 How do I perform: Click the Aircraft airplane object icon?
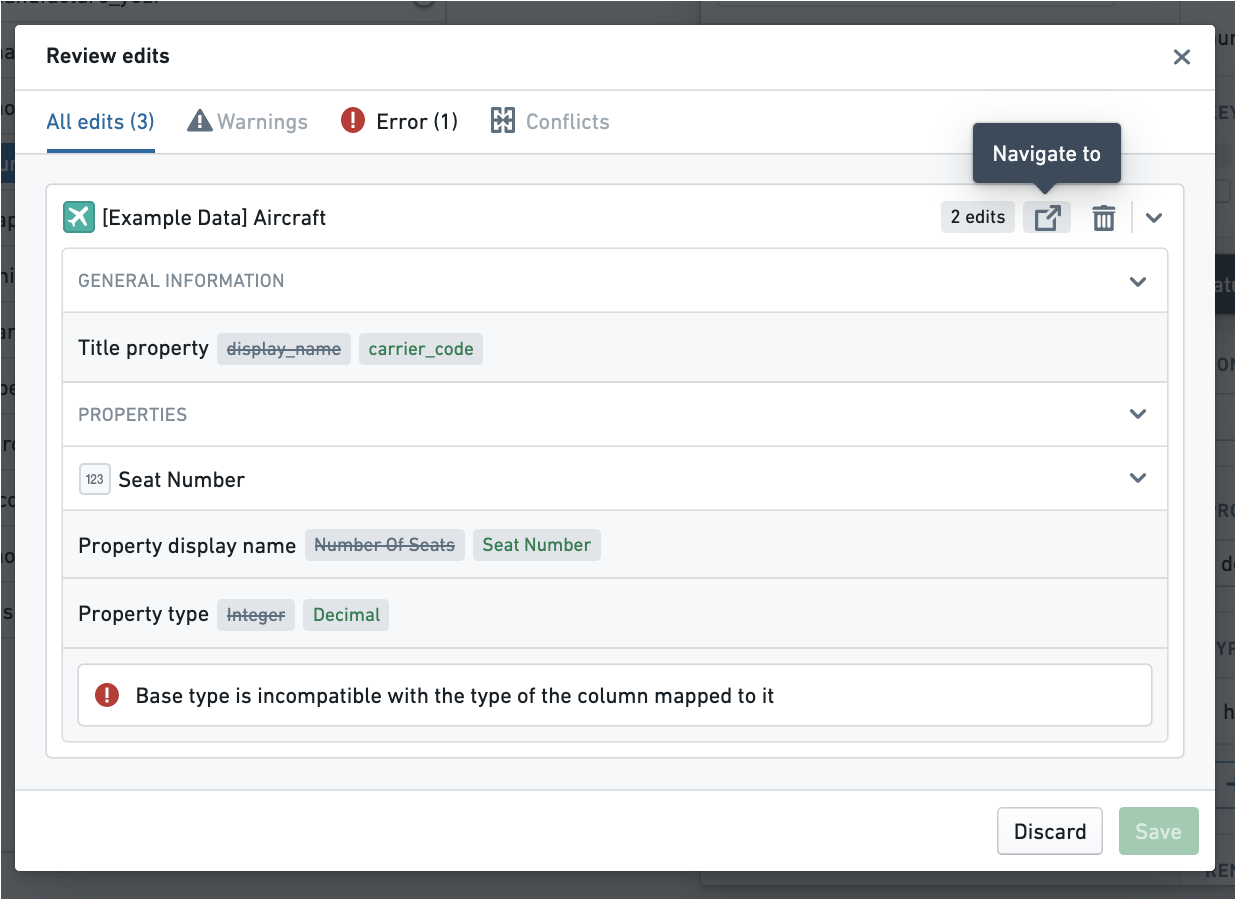pos(79,217)
